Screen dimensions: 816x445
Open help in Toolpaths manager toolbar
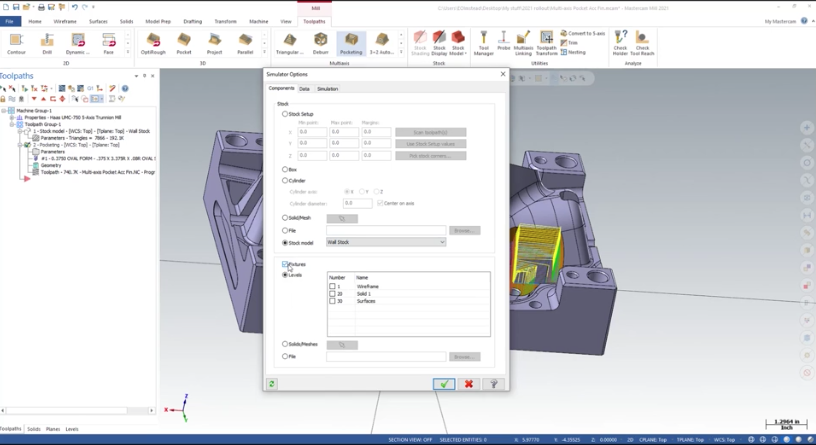tap(125, 88)
